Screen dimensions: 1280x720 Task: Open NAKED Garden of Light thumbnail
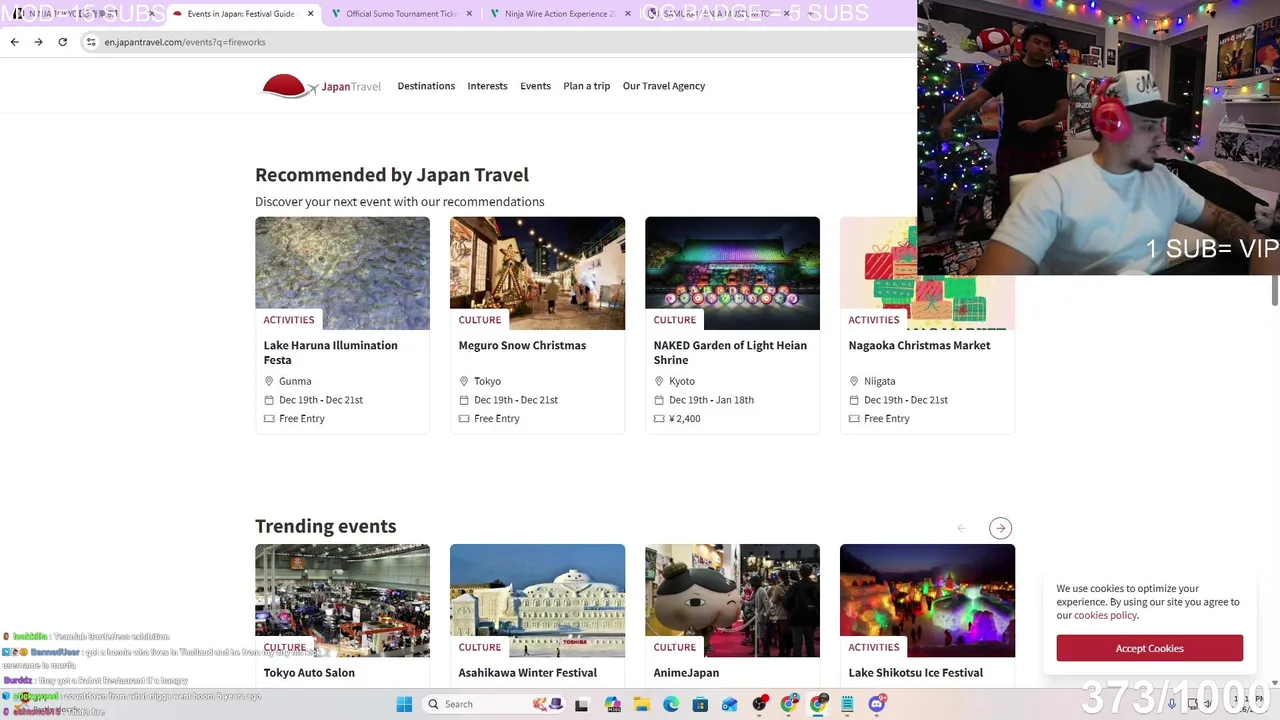click(x=732, y=273)
